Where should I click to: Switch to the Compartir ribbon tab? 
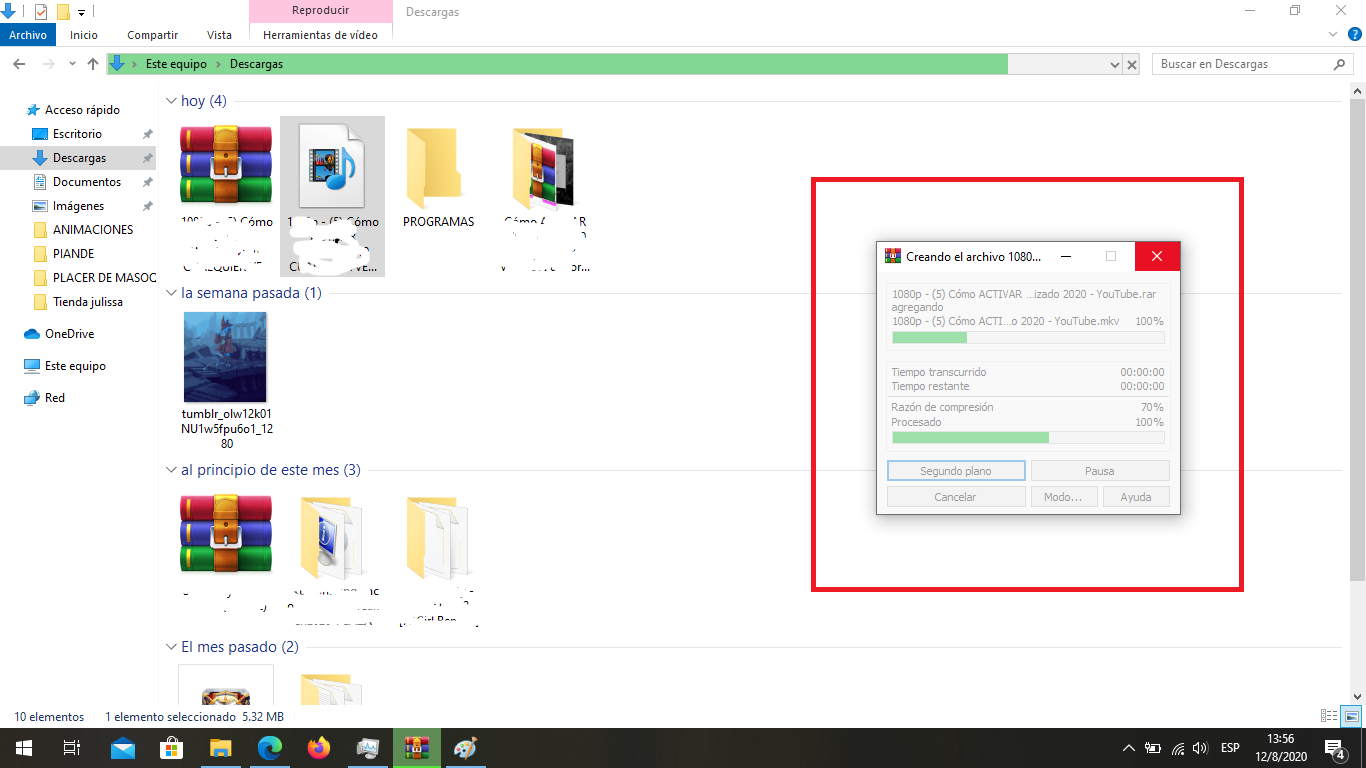coord(153,35)
